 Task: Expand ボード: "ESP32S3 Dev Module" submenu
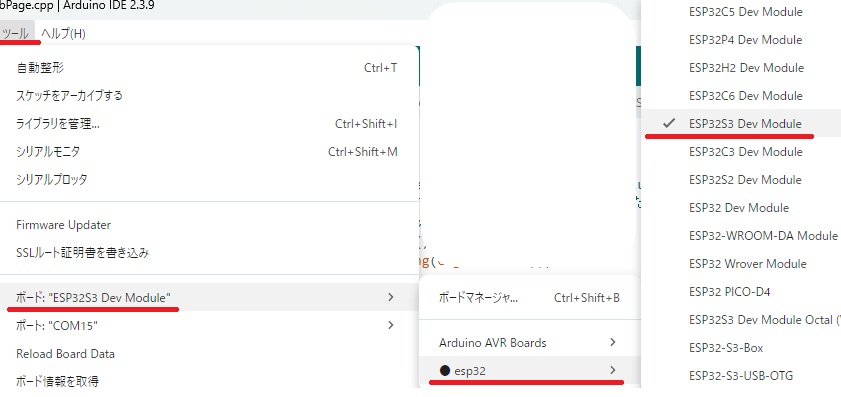209,297
